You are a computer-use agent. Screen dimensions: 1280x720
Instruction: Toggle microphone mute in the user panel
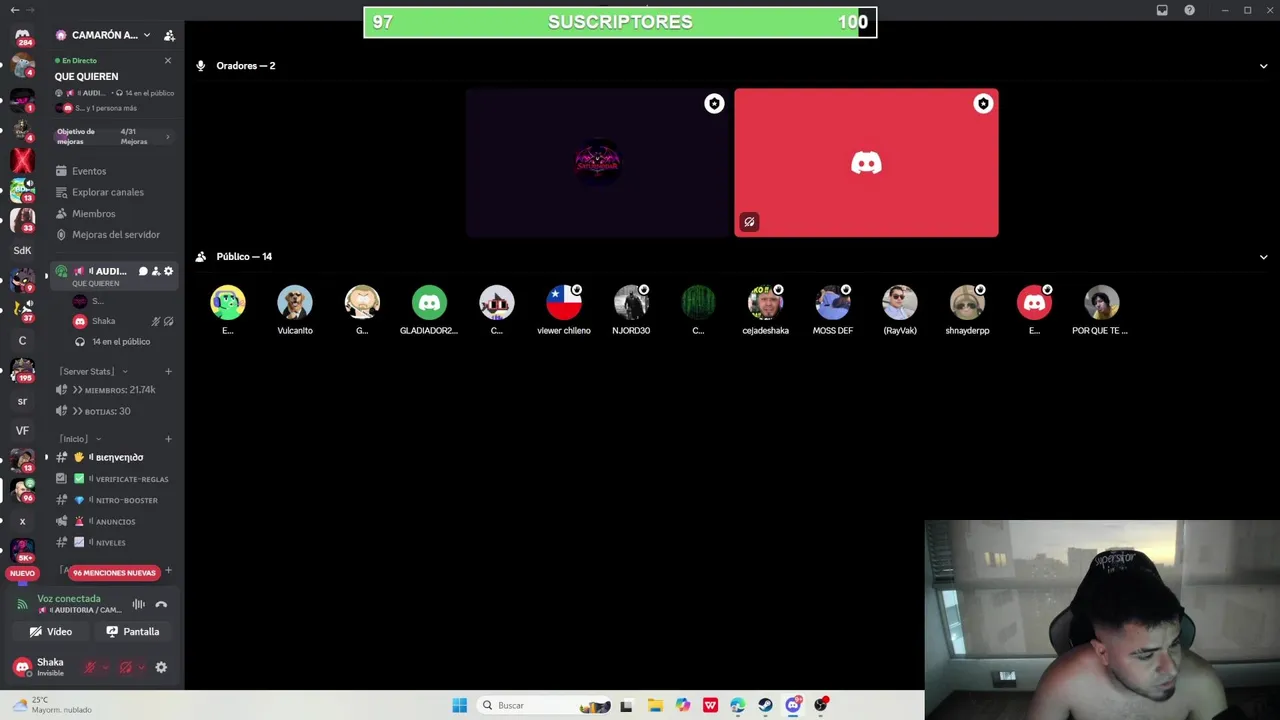(x=90, y=667)
